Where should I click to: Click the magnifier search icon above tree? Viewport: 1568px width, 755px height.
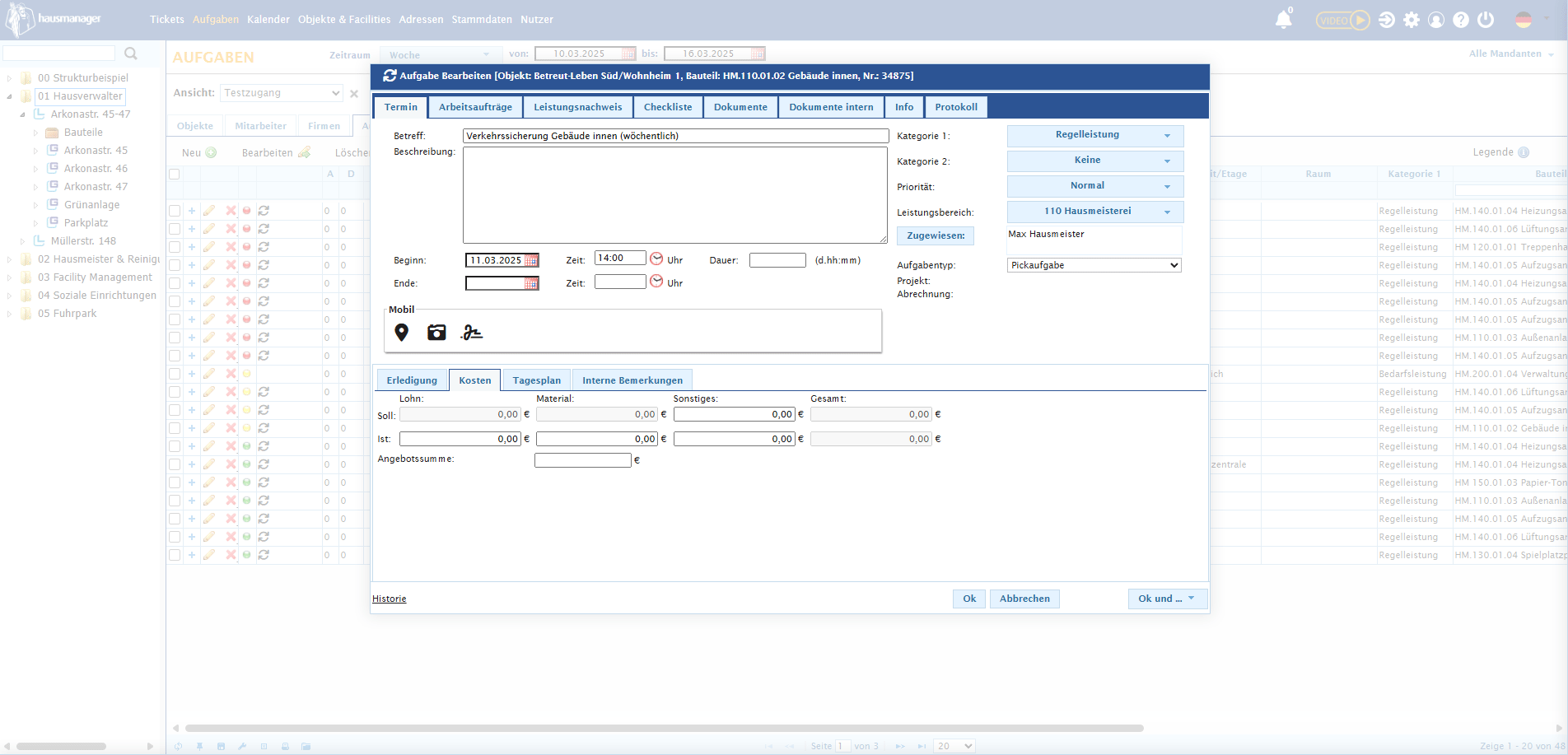point(131,54)
